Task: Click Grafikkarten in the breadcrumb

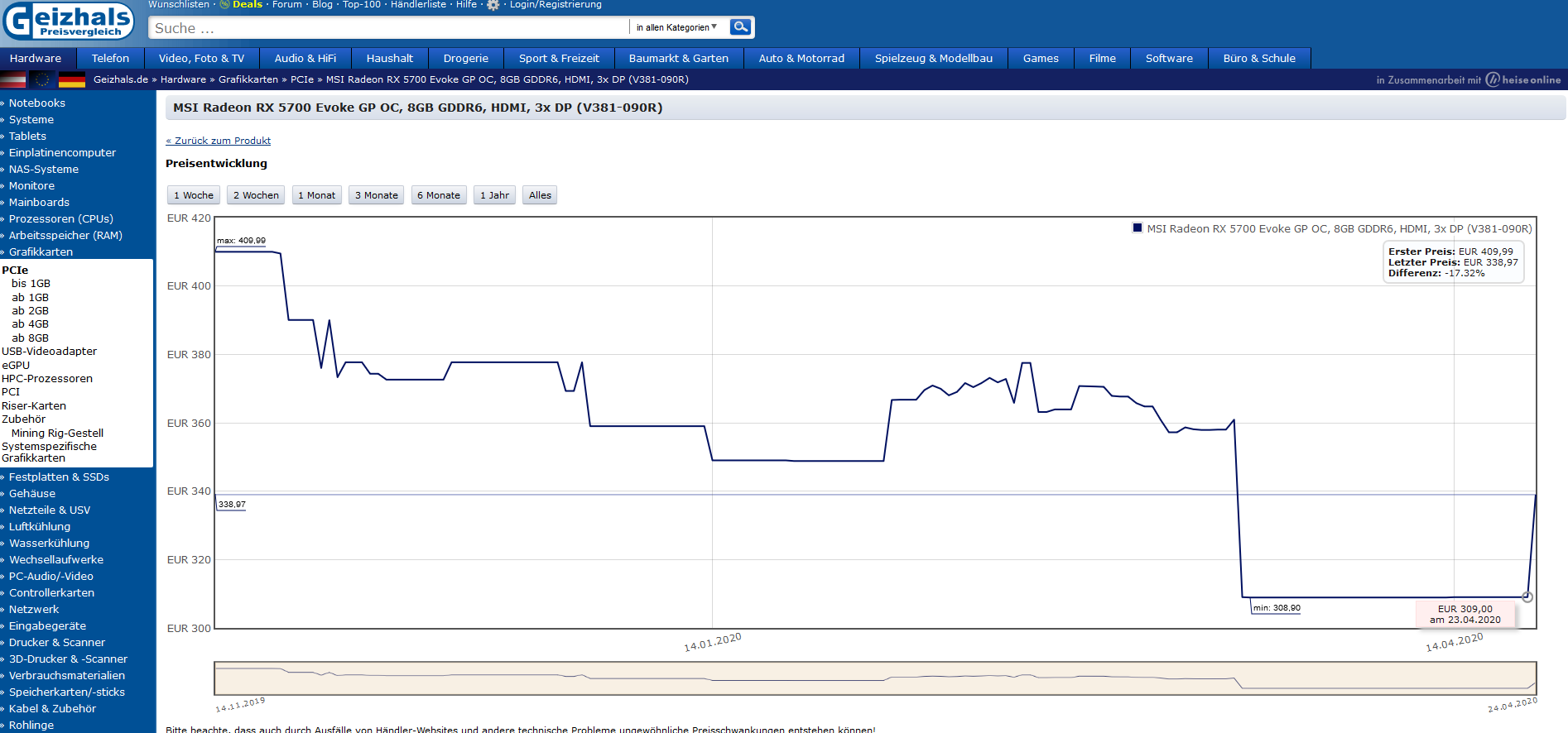Action: (248, 79)
